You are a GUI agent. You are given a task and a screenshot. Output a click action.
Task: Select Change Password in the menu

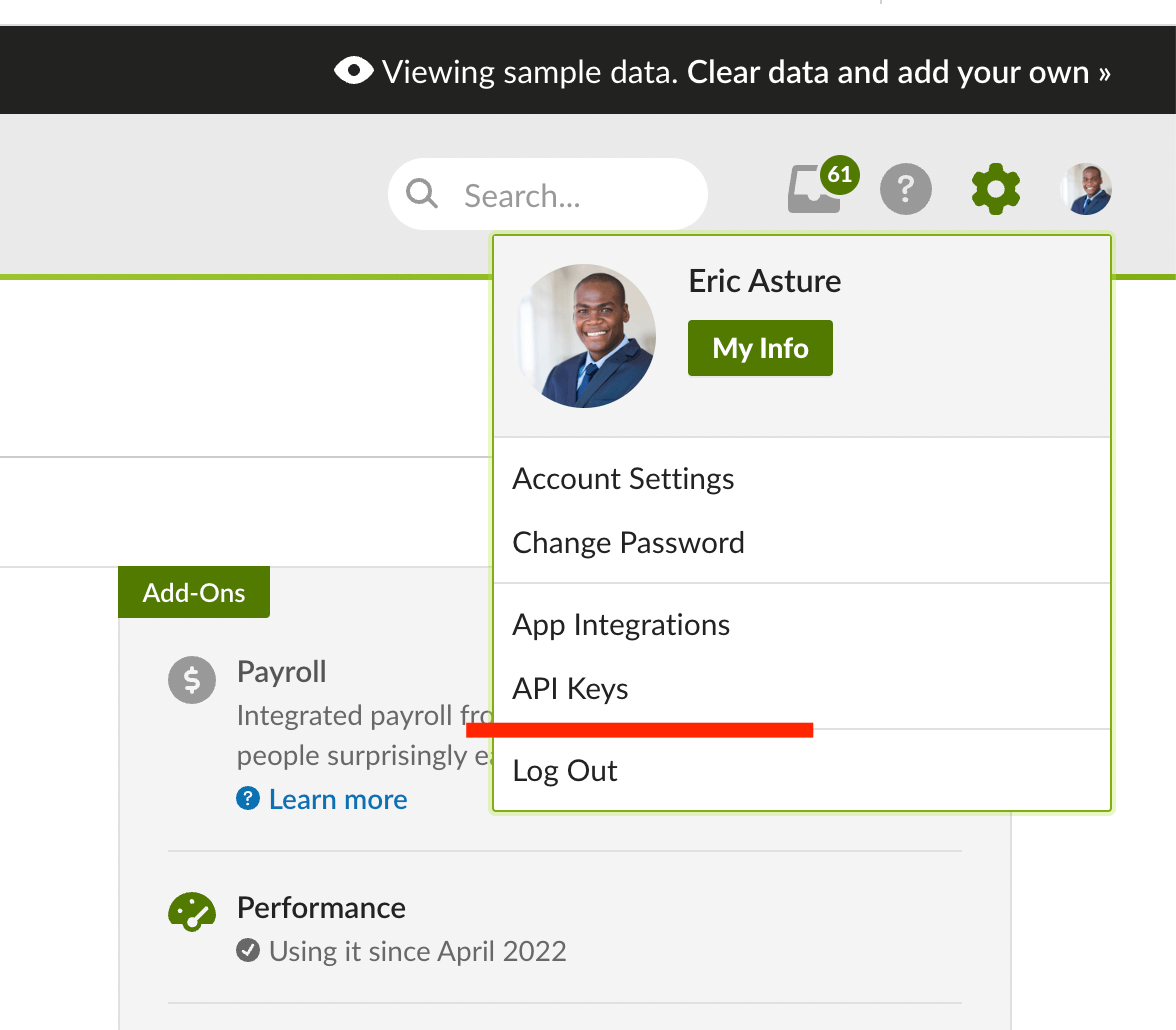(x=628, y=542)
